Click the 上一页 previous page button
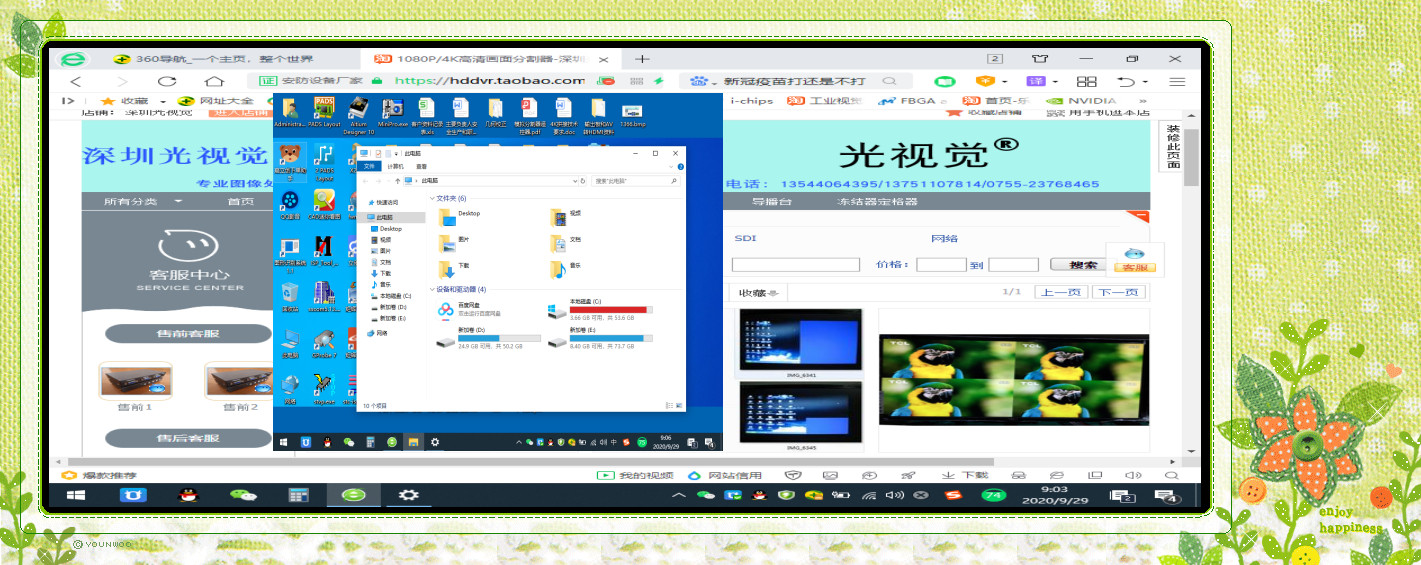Viewport: 1421px width, 565px height. tap(1061, 292)
